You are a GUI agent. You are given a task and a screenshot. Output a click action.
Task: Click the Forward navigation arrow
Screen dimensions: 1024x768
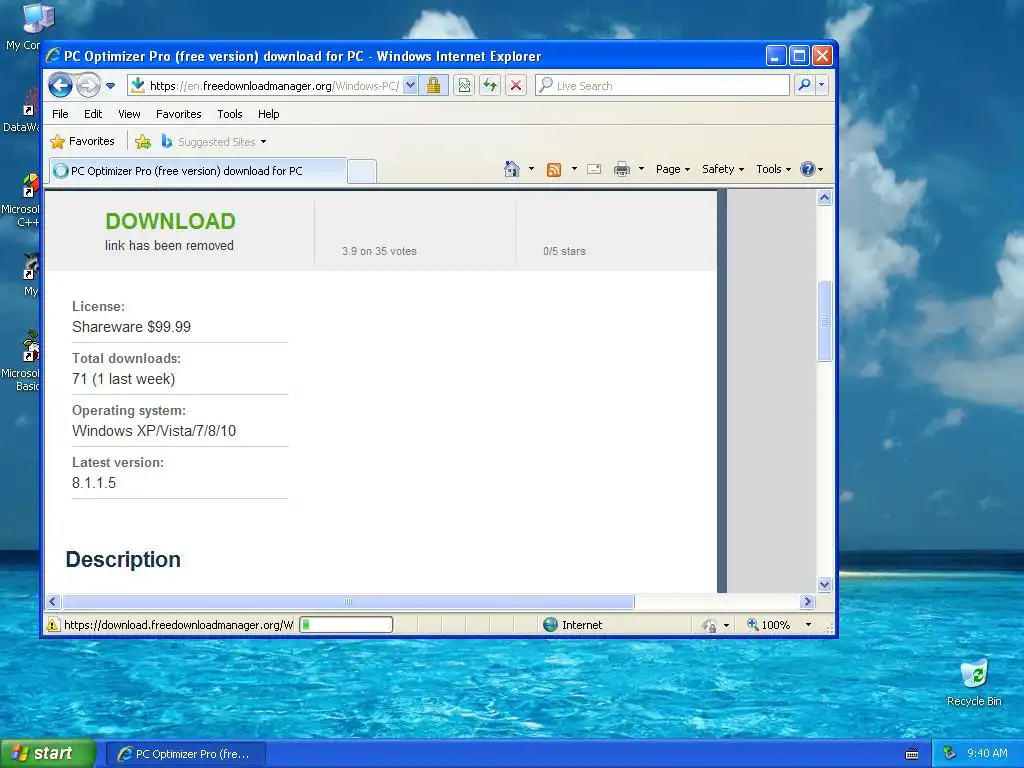coord(88,85)
